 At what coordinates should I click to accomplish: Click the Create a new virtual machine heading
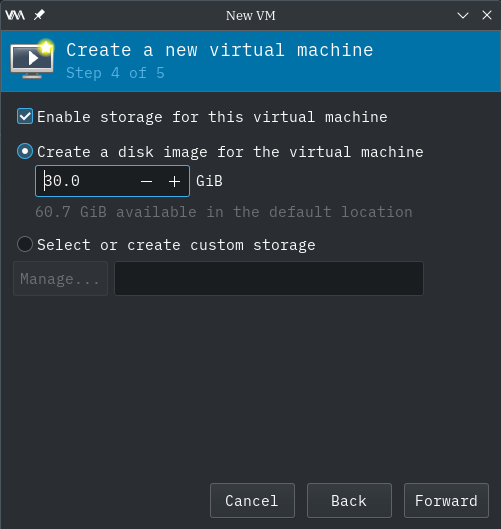pos(220,50)
